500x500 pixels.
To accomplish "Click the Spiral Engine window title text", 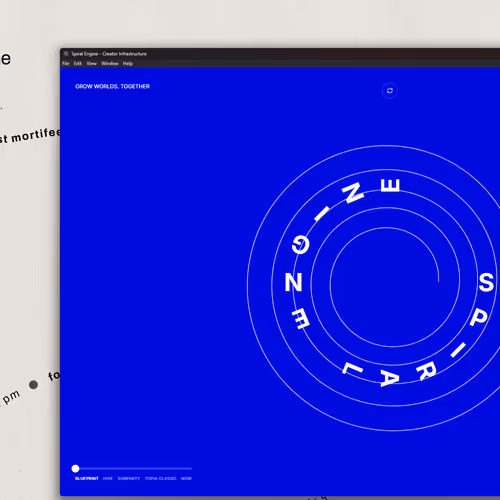I will (109, 54).
